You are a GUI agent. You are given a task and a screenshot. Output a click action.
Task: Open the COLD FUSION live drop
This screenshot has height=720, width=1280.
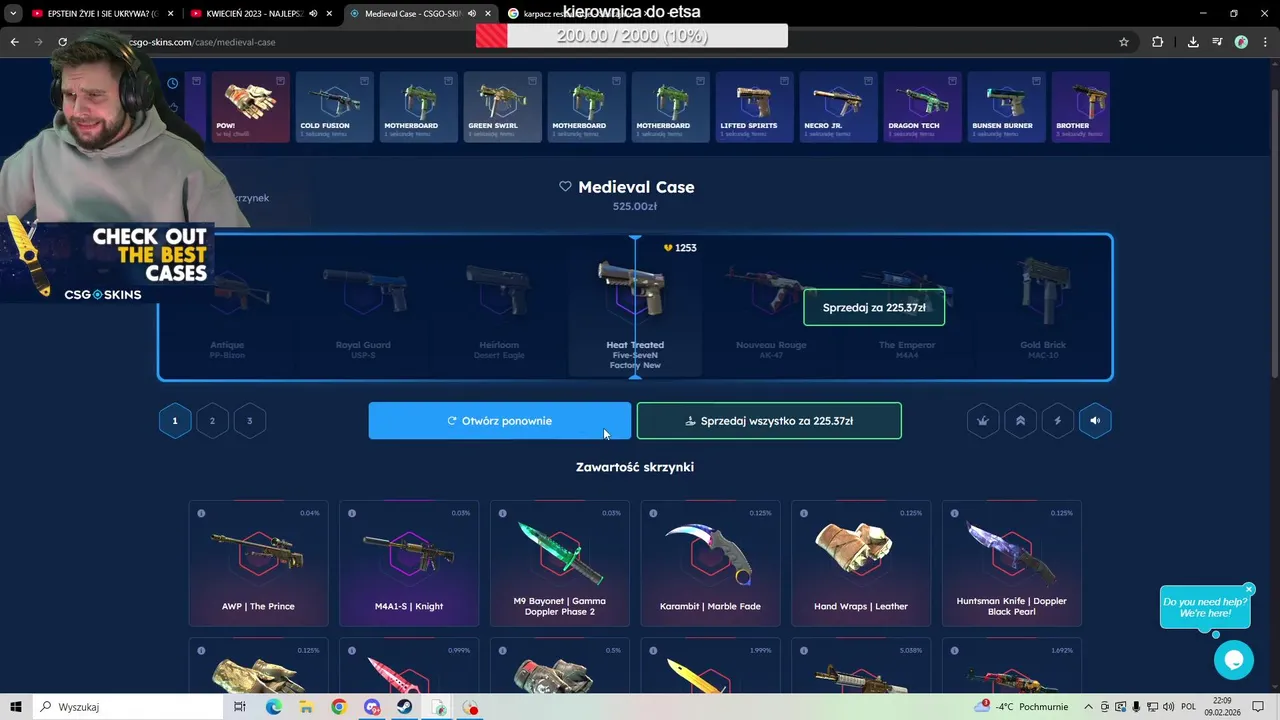point(335,107)
